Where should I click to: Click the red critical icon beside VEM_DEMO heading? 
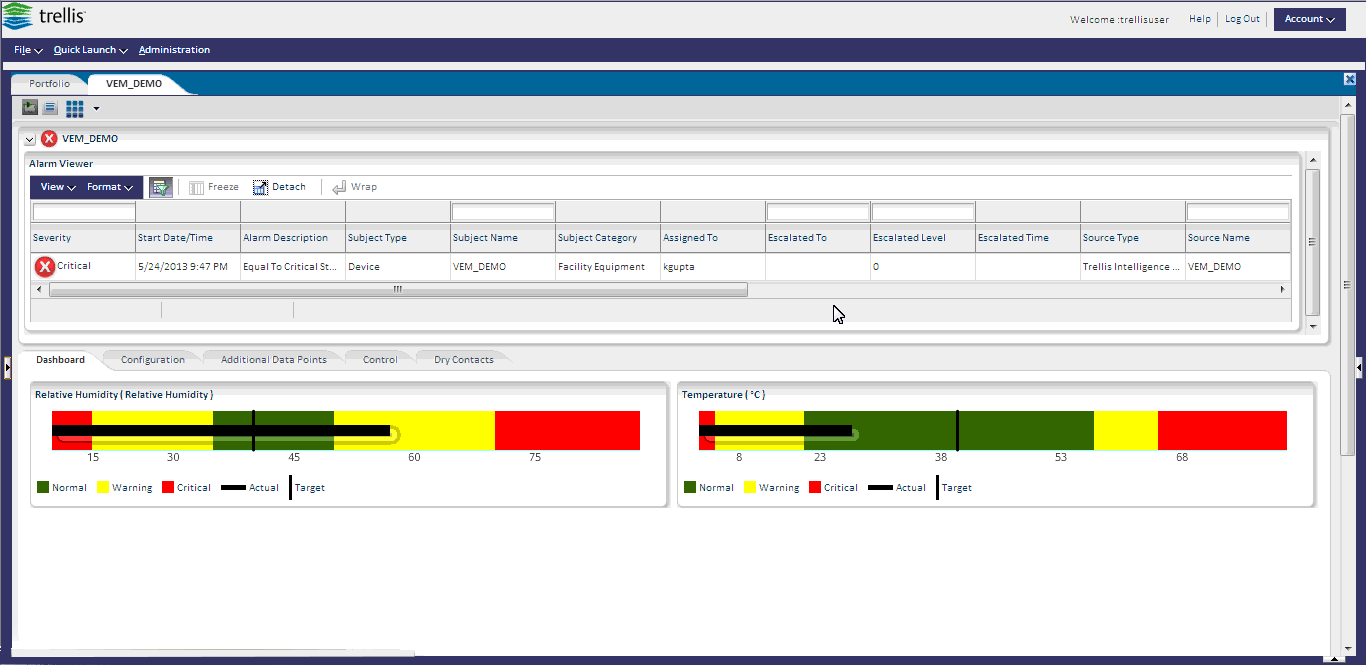coord(49,139)
